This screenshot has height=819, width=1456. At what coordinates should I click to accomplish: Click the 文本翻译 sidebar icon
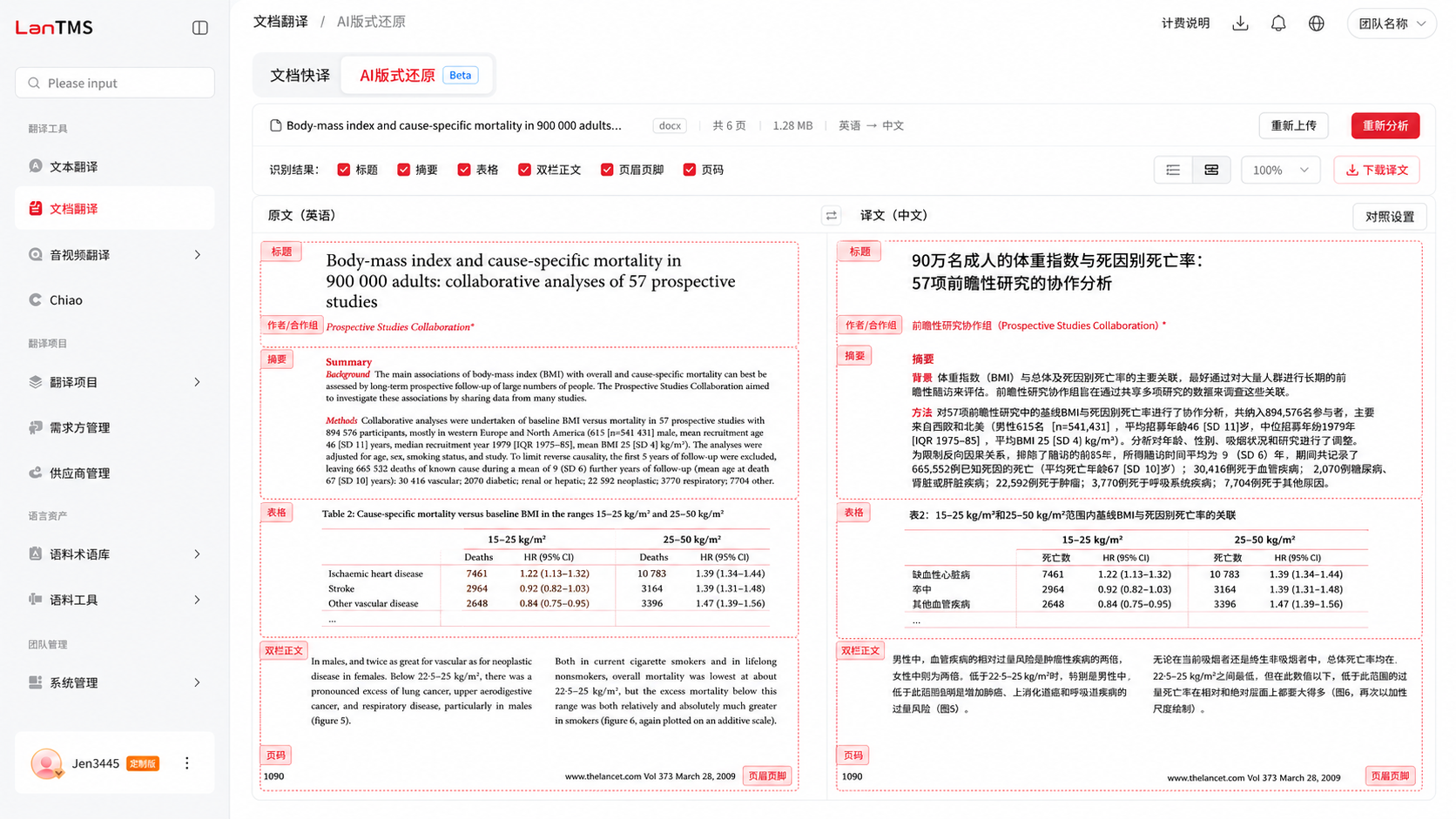coord(36,166)
